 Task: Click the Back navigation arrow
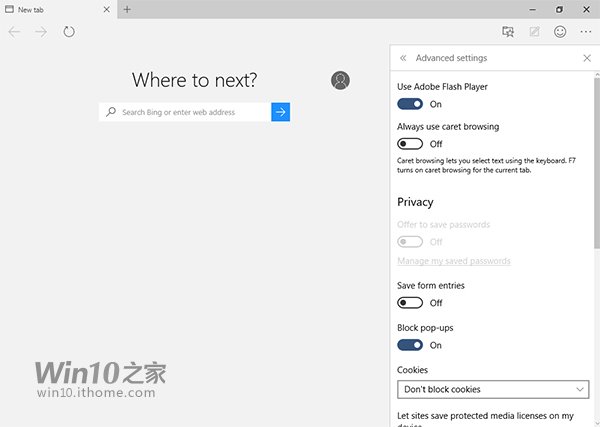coord(14,32)
